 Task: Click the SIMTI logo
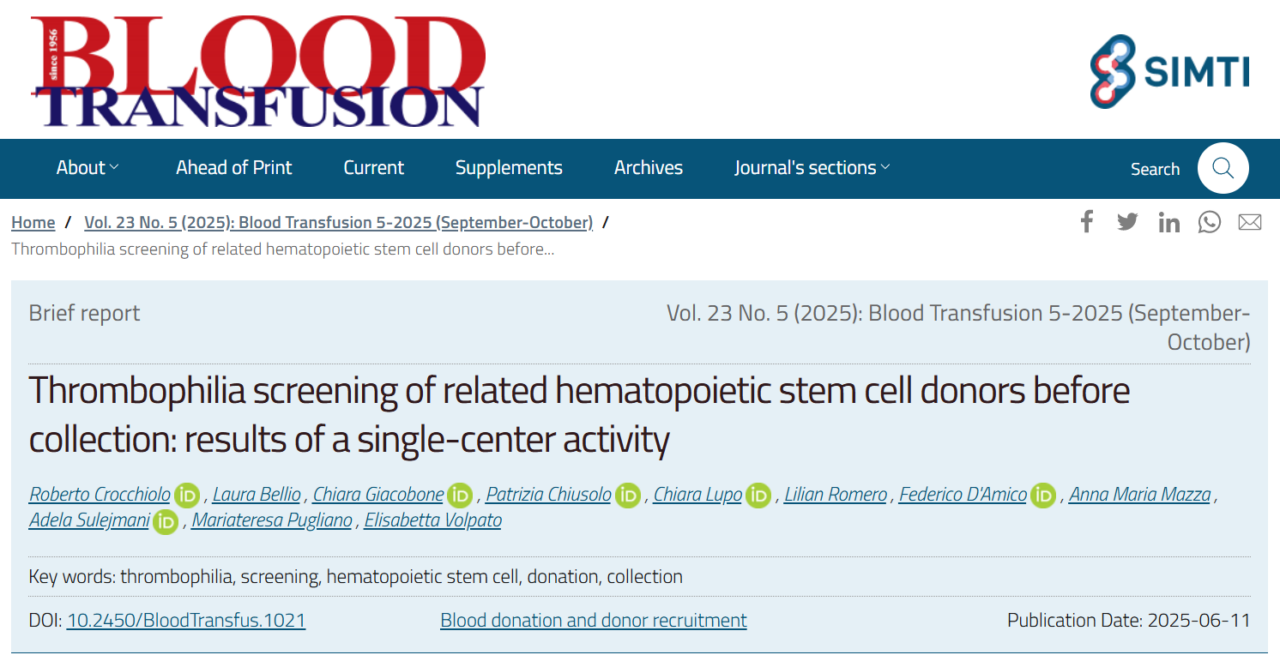[1170, 70]
